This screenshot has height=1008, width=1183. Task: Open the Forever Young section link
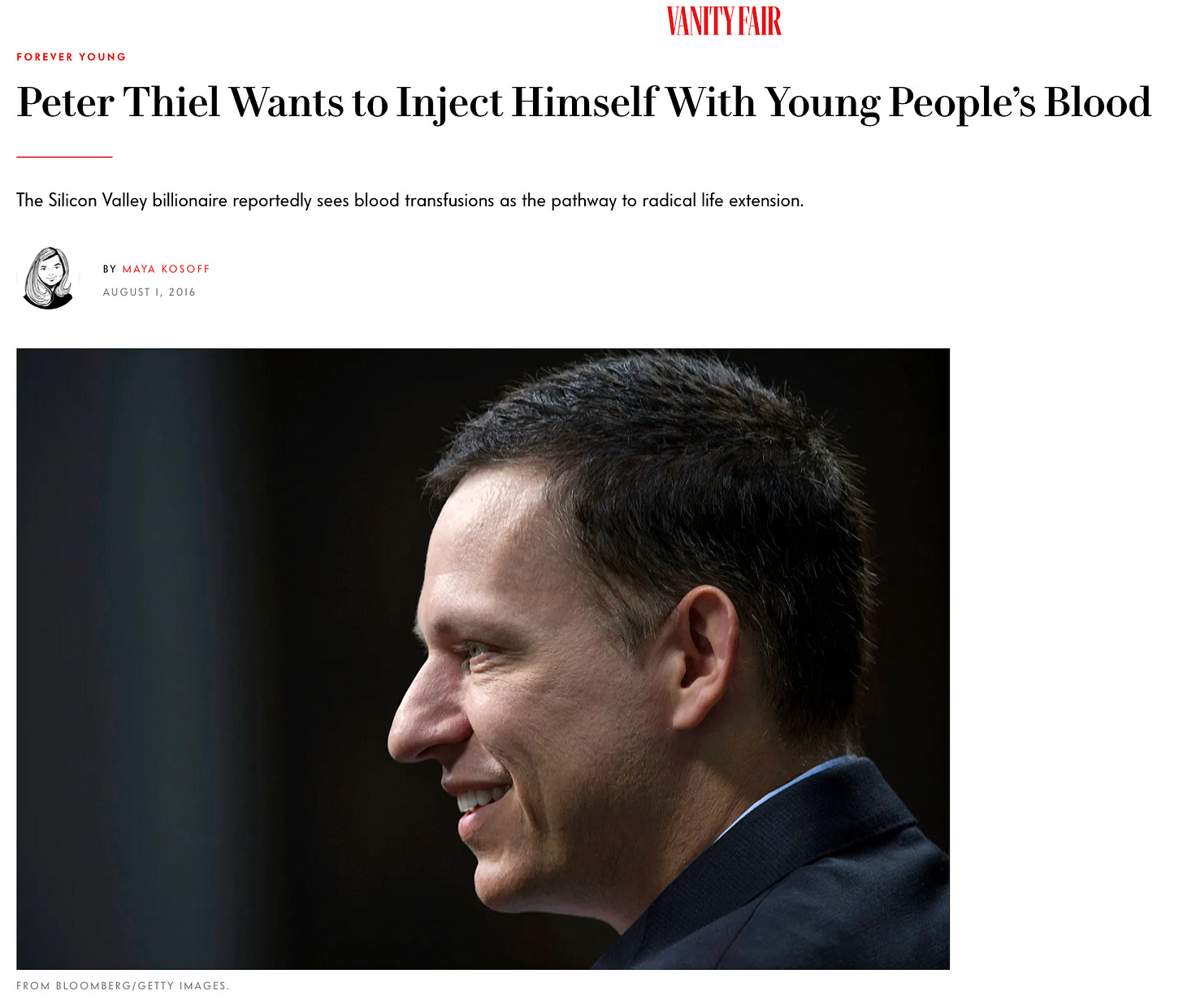tap(71, 57)
